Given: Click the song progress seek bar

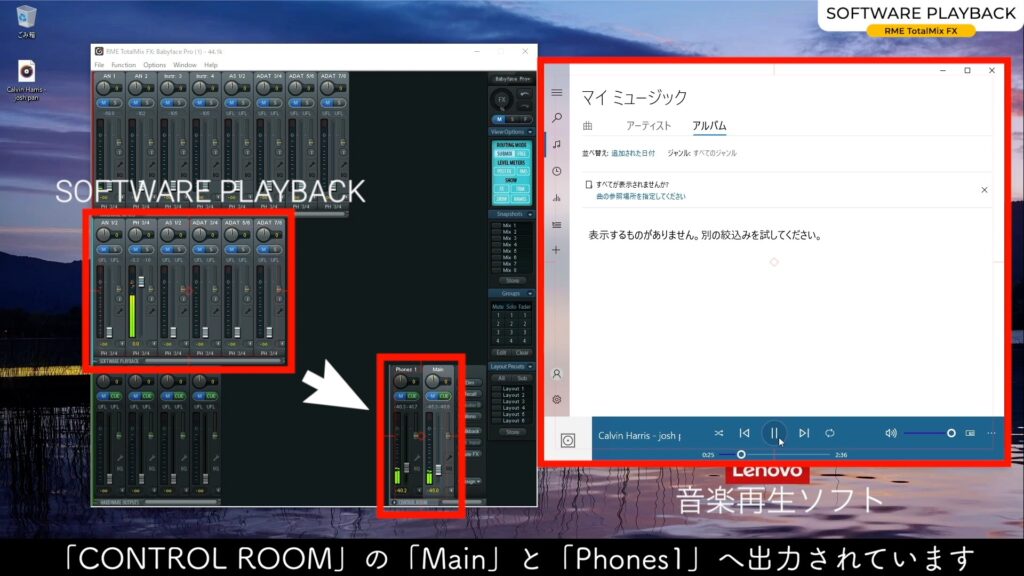Looking at the screenshot, I should 774,455.
